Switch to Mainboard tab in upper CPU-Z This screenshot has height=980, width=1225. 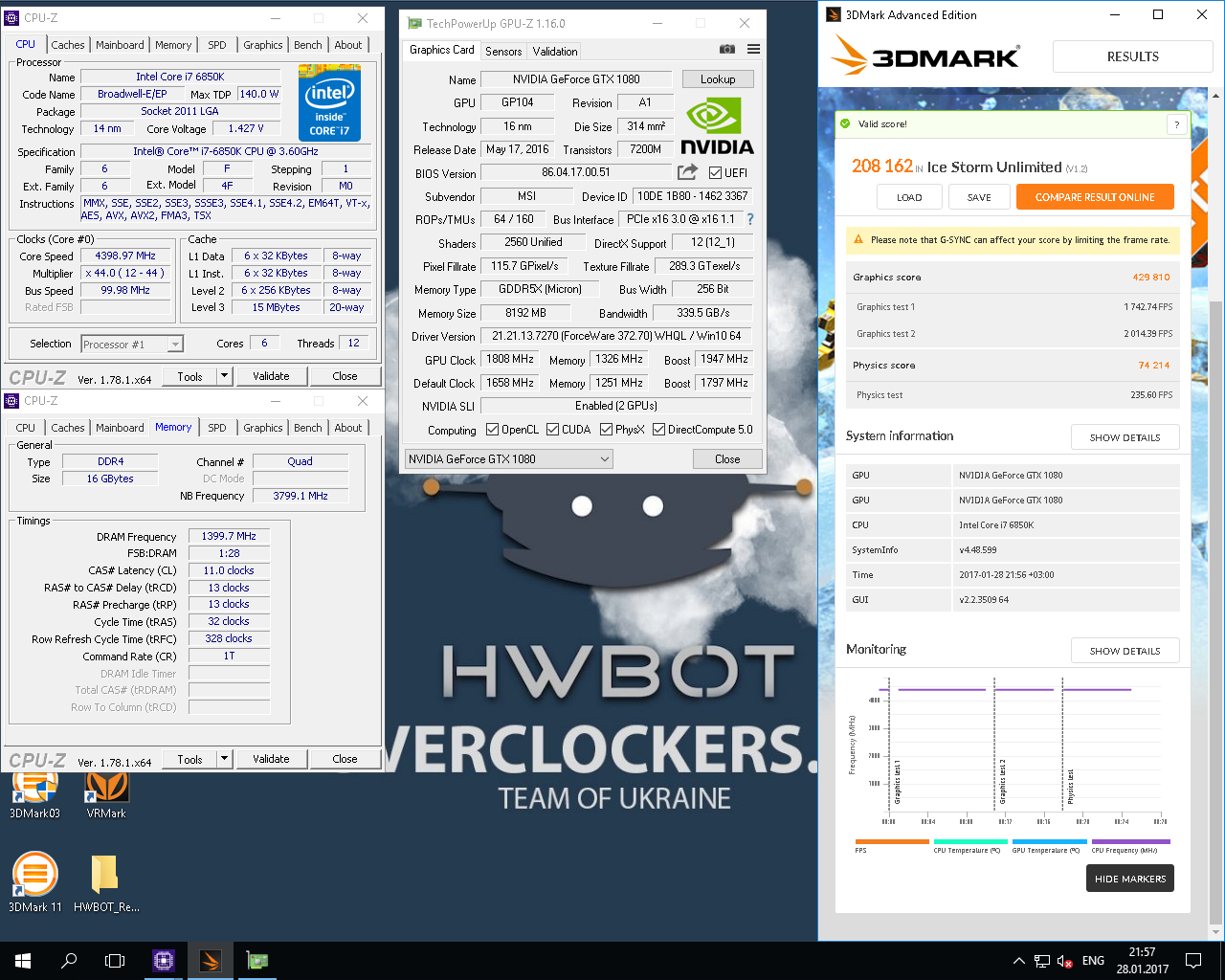coord(120,45)
